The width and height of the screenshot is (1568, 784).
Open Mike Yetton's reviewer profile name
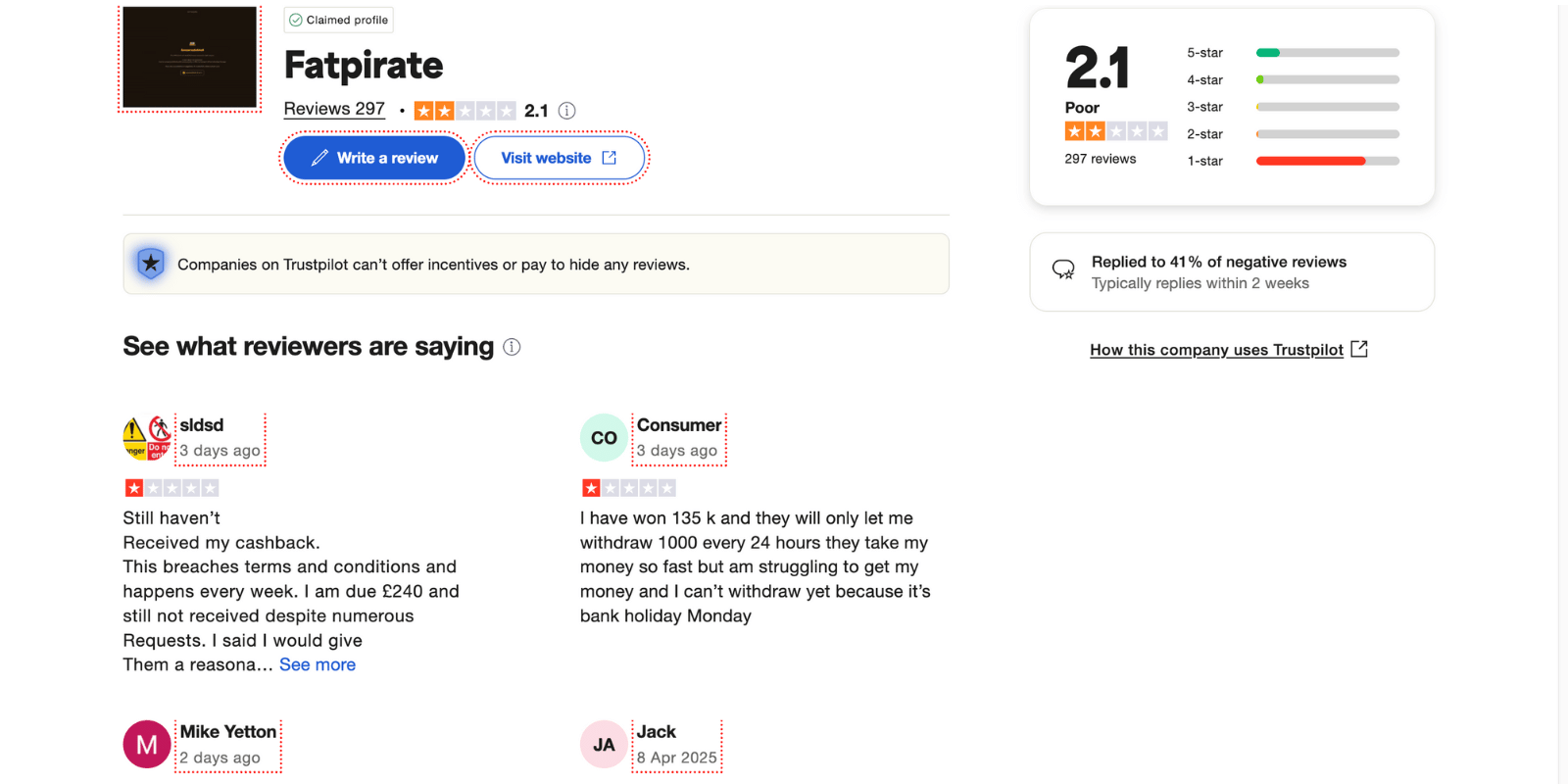(228, 732)
